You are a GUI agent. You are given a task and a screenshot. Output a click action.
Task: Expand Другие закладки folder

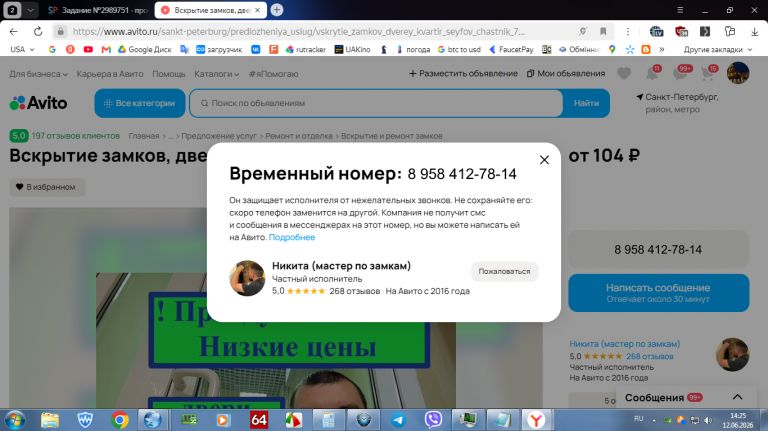tap(718, 49)
